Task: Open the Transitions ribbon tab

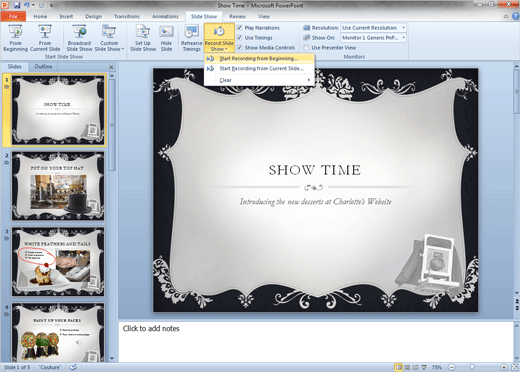Action: 127,16
